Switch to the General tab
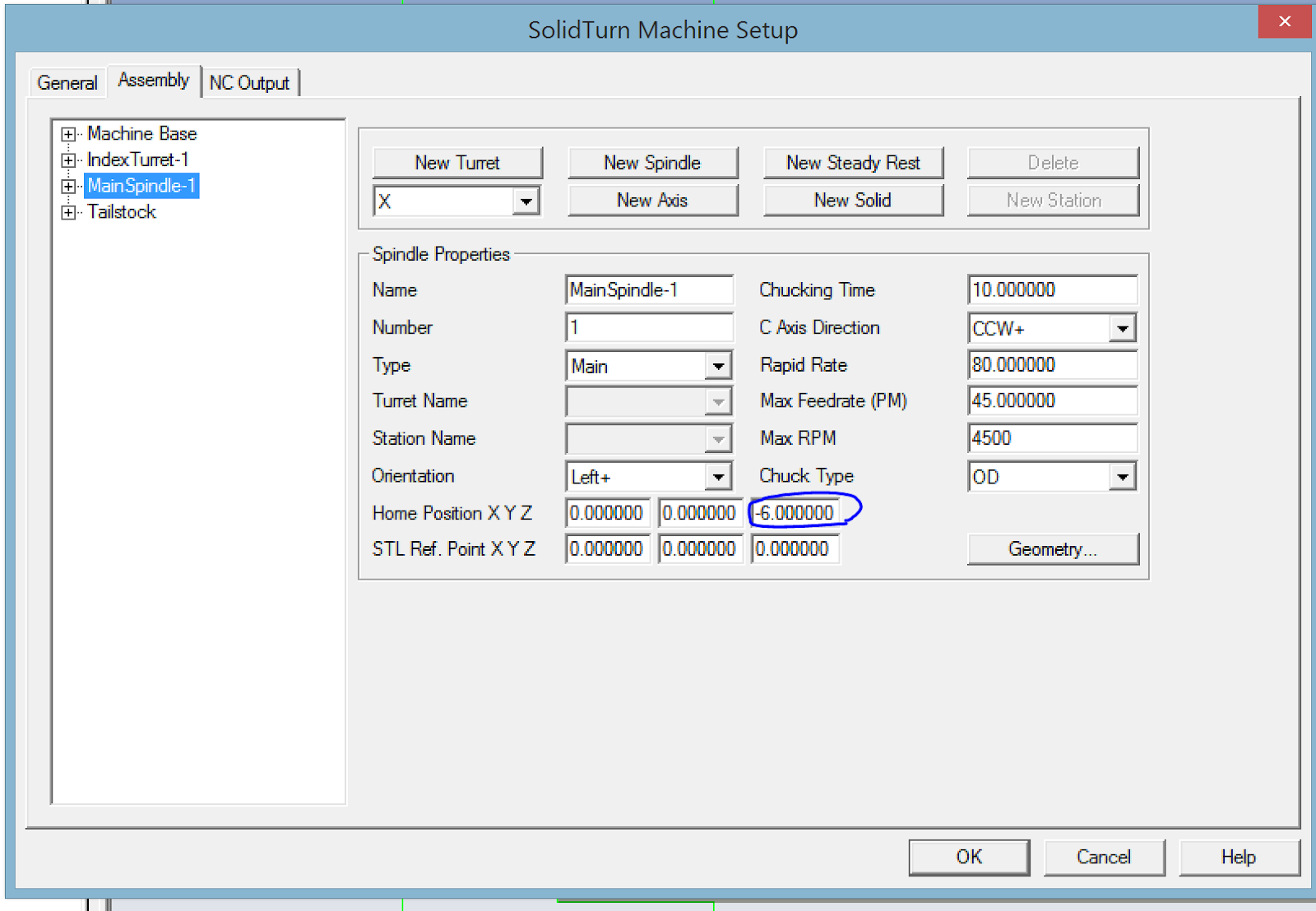Image resolution: width=1316 pixels, height=911 pixels. (67, 83)
